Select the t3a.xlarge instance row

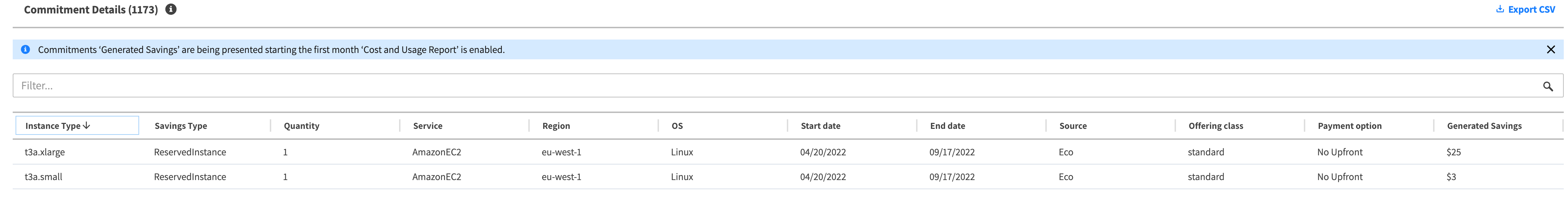(x=45, y=152)
